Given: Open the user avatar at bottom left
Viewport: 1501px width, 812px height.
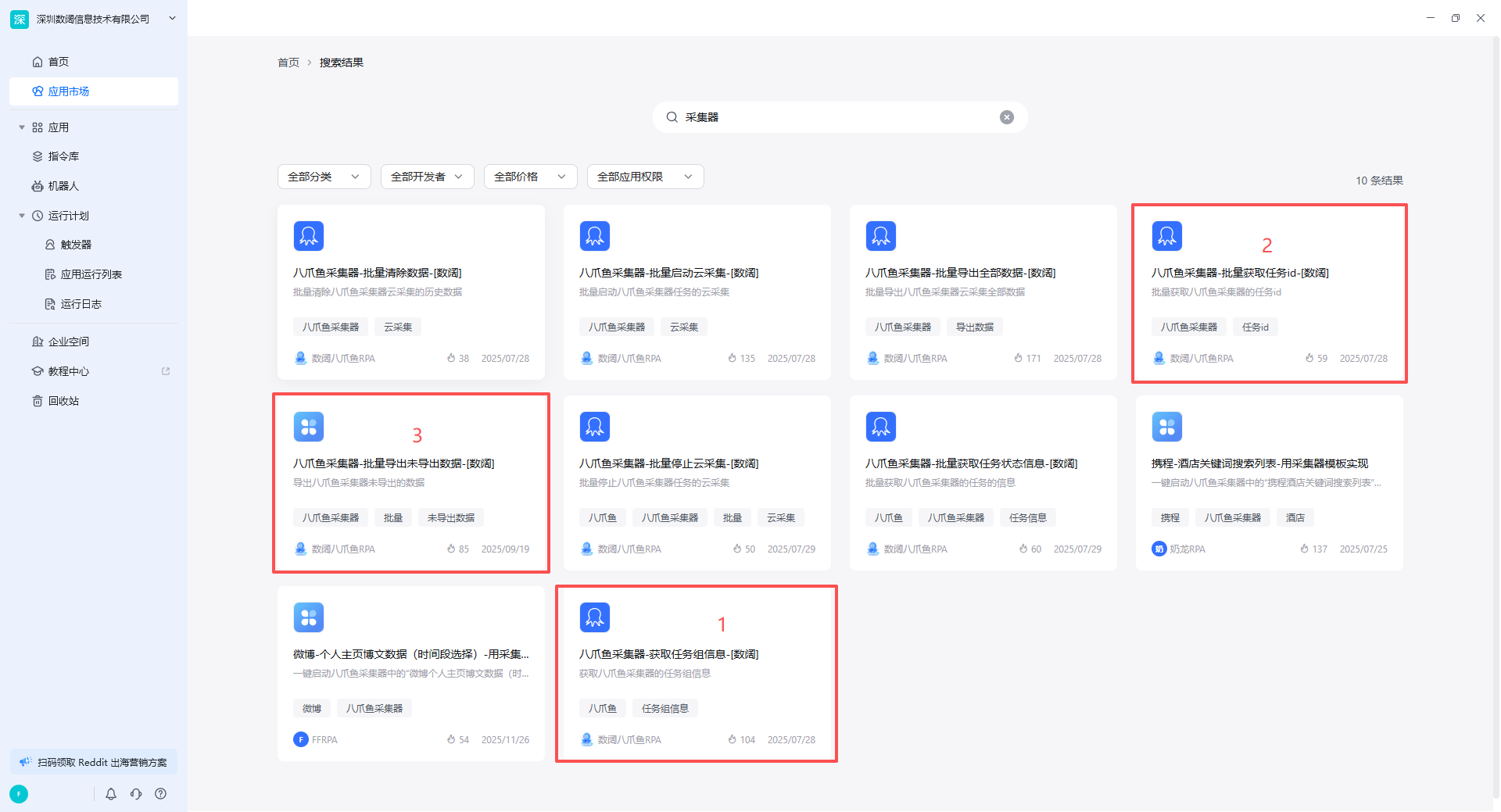Looking at the screenshot, I should 19,794.
